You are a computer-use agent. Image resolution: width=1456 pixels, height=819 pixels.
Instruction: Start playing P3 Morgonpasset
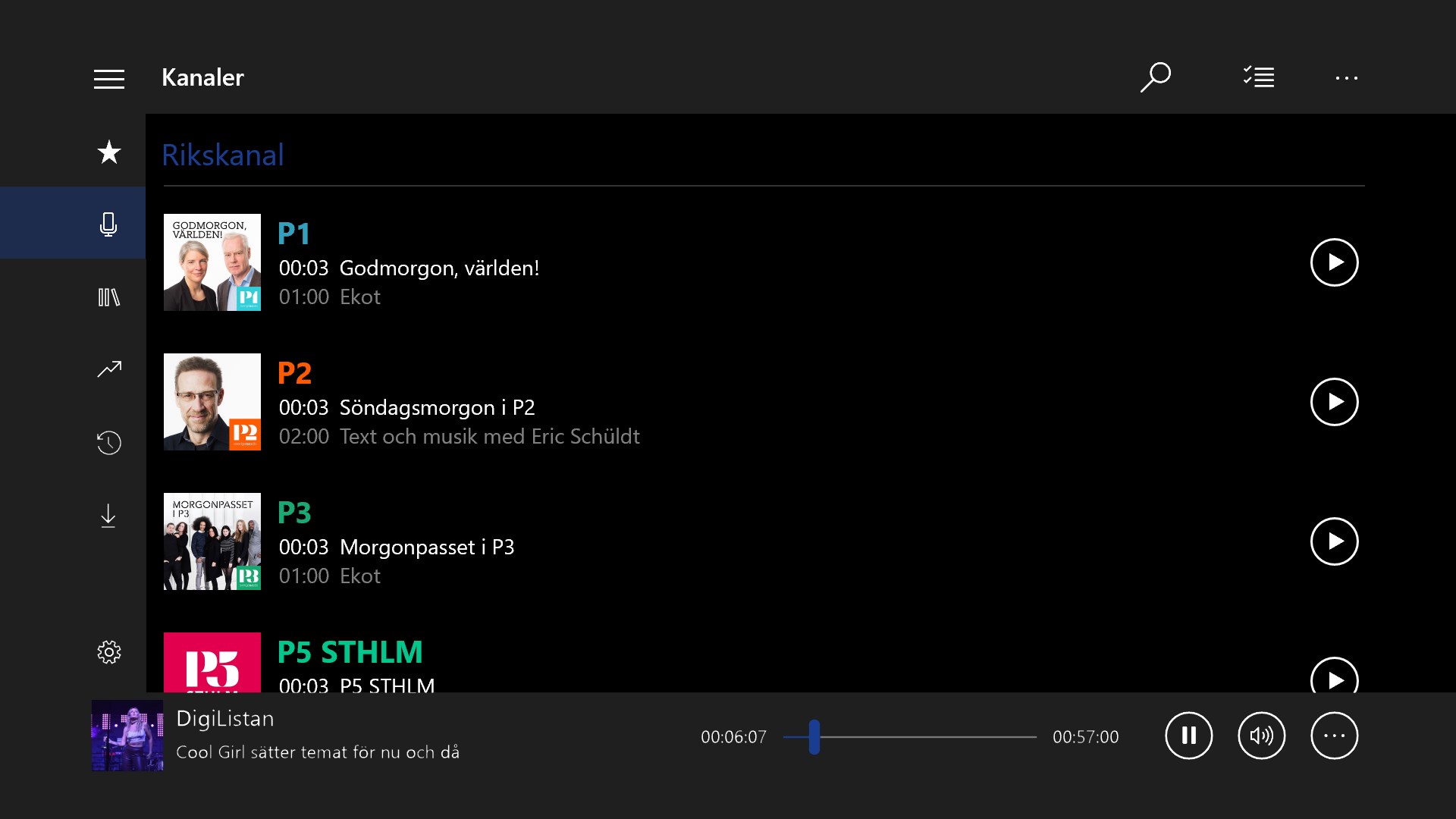click(1334, 541)
